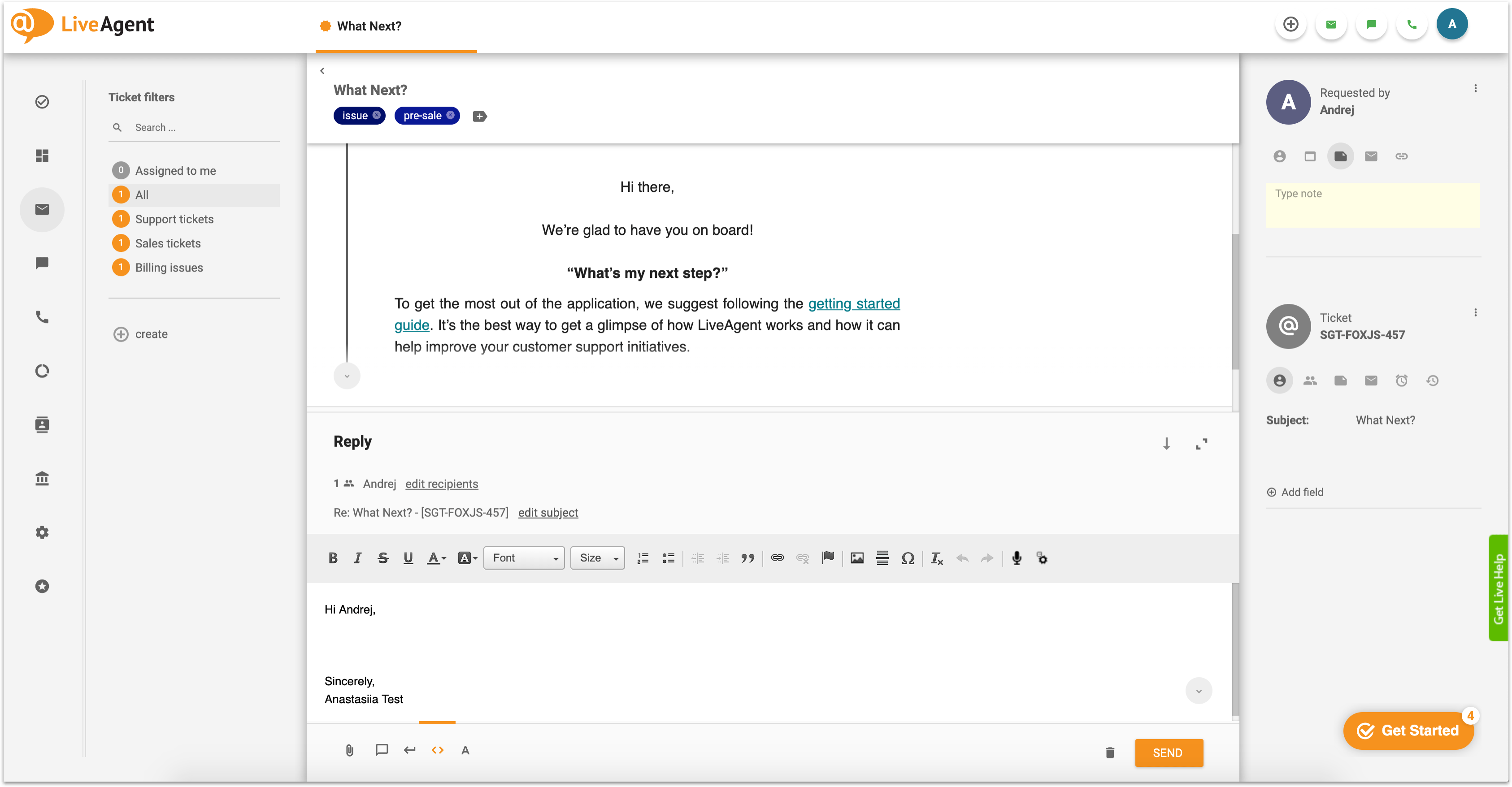Screen dimensions: 1512x787
Task: Open Requested by options menu
Action: 1475,89
